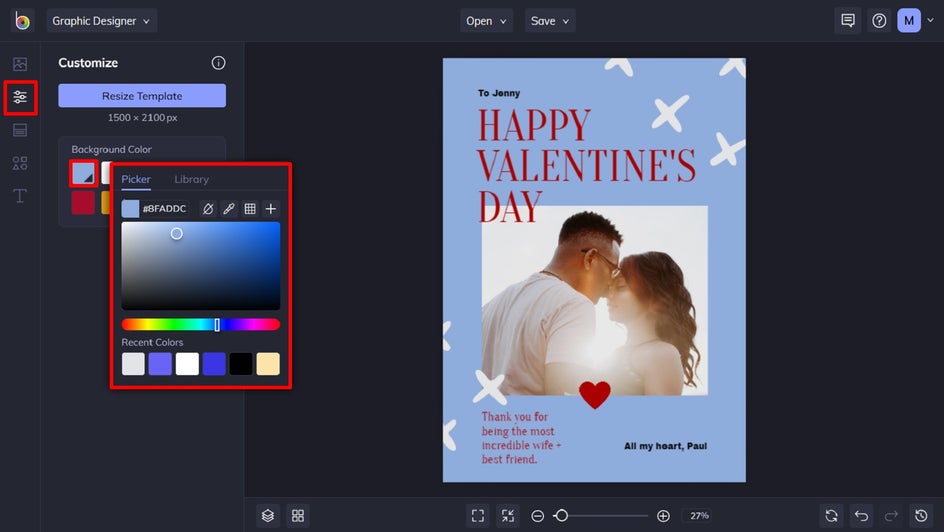This screenshot has width=944, height=532.
Task: Open the Save dropdown menu
Action: point(550,21)
